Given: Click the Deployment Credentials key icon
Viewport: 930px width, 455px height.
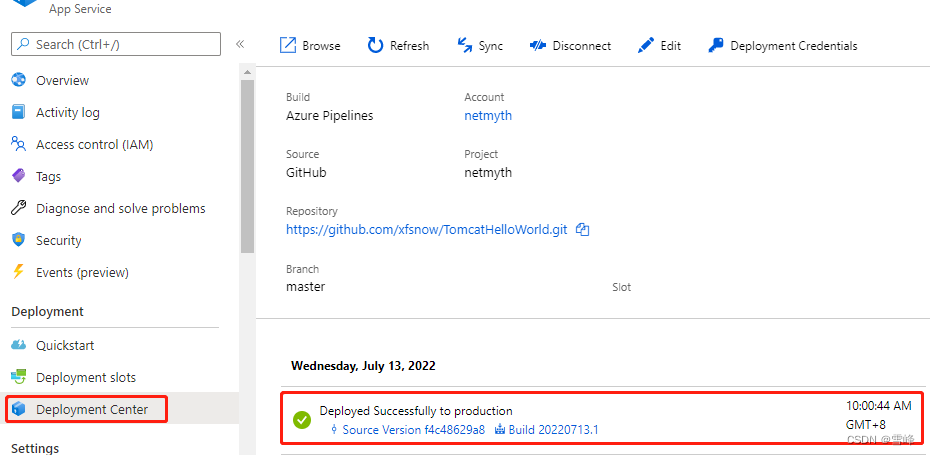Looking at the screenshot, I should pos(716,46).
